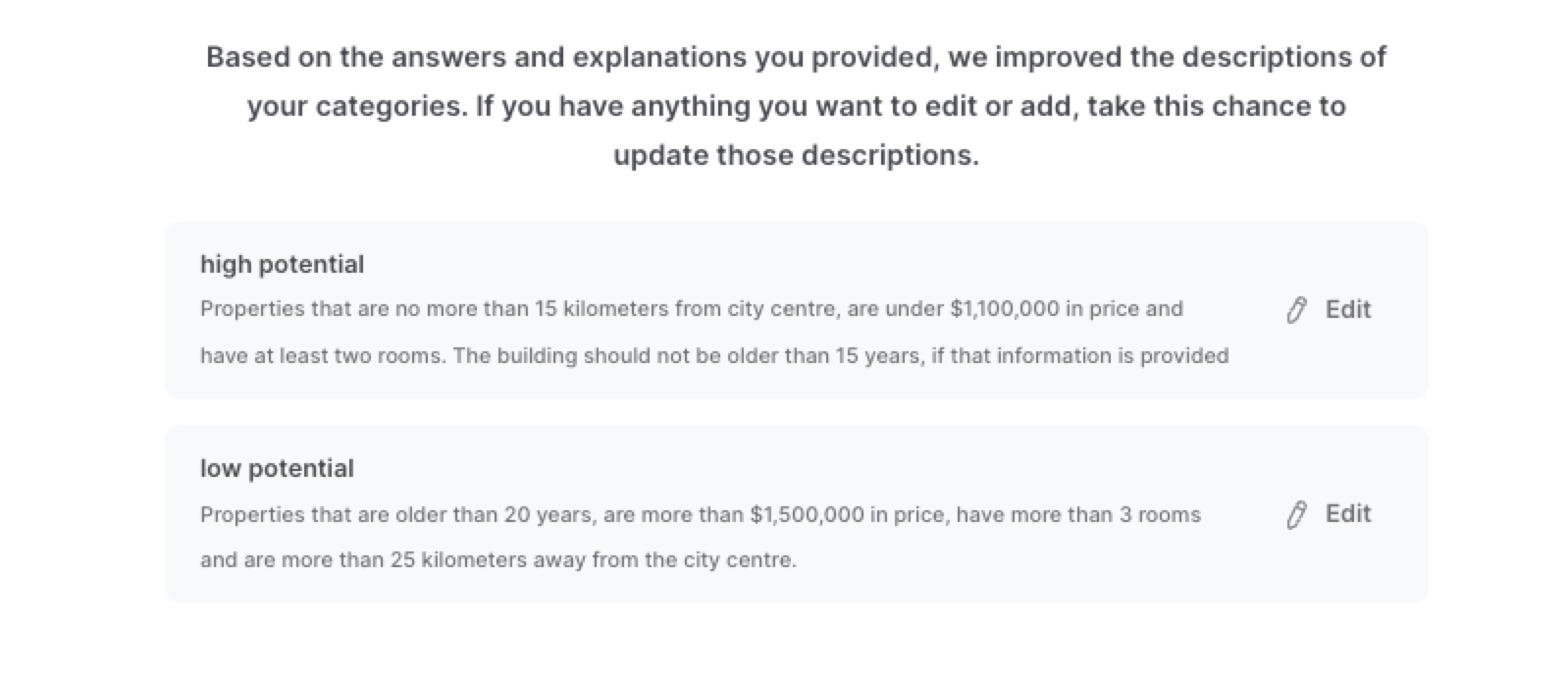Click the "update those descriptions." line
Image resolution: width=1568 pixels, height=677 pixels.
[x=796, y=156]
